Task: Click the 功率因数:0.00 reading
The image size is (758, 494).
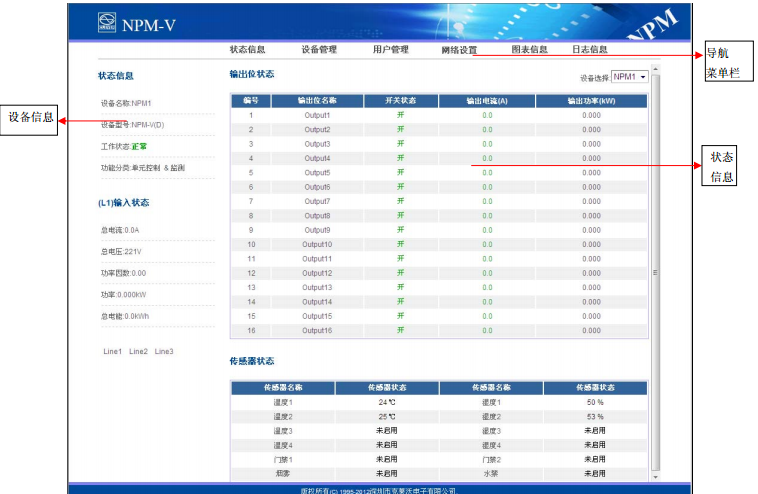Action: click(123, 273)
